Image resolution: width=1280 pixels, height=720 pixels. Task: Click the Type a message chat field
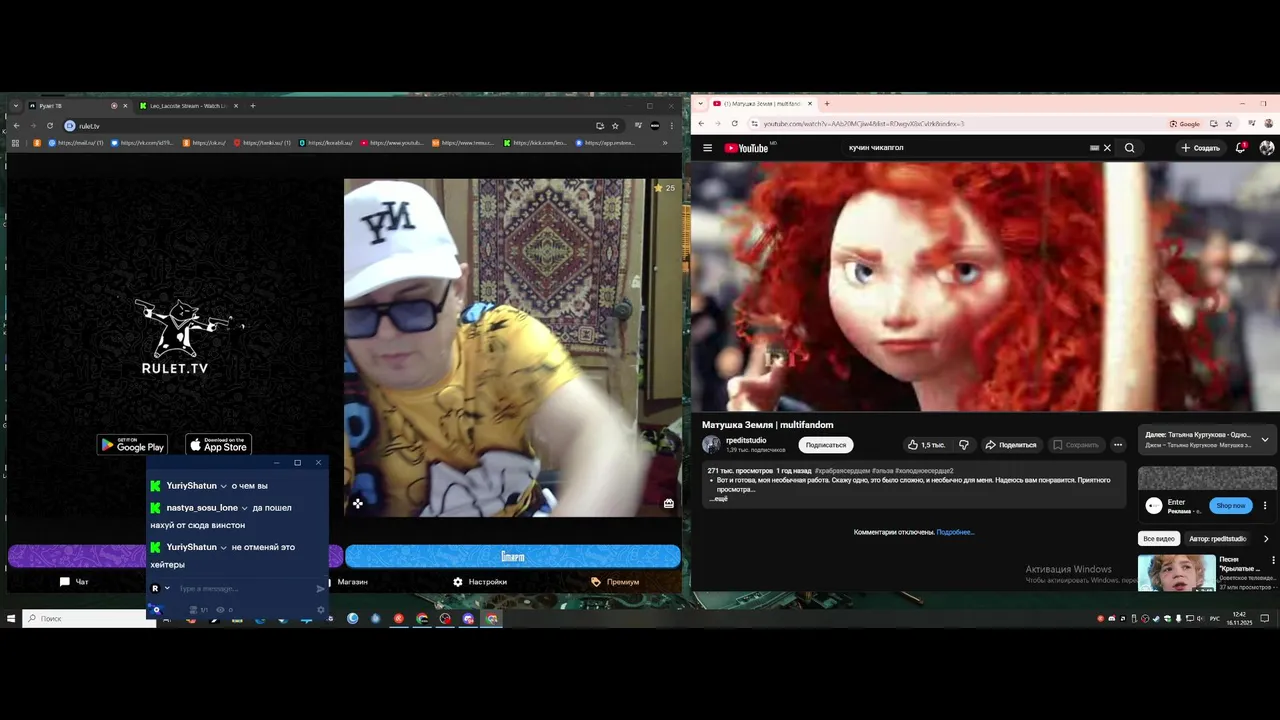pyautogui.click(x=245, y=589)
